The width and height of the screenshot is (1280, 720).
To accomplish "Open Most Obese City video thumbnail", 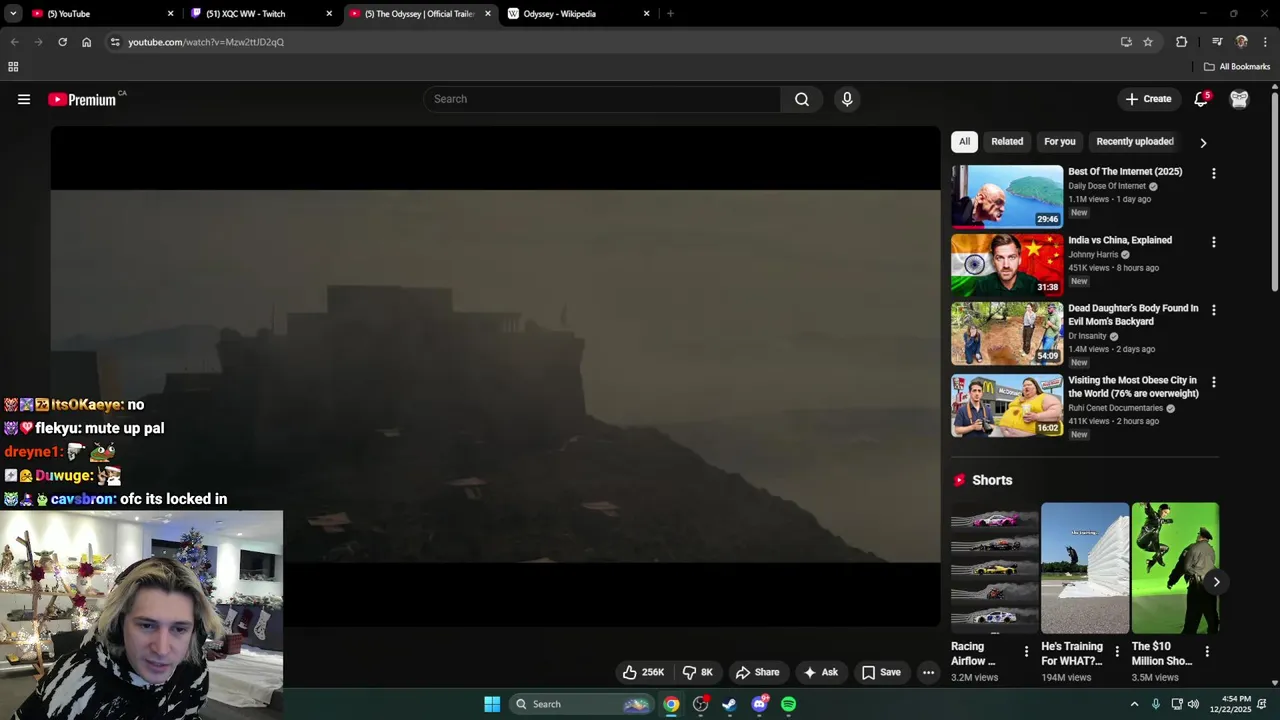I will coord(1007,406).
